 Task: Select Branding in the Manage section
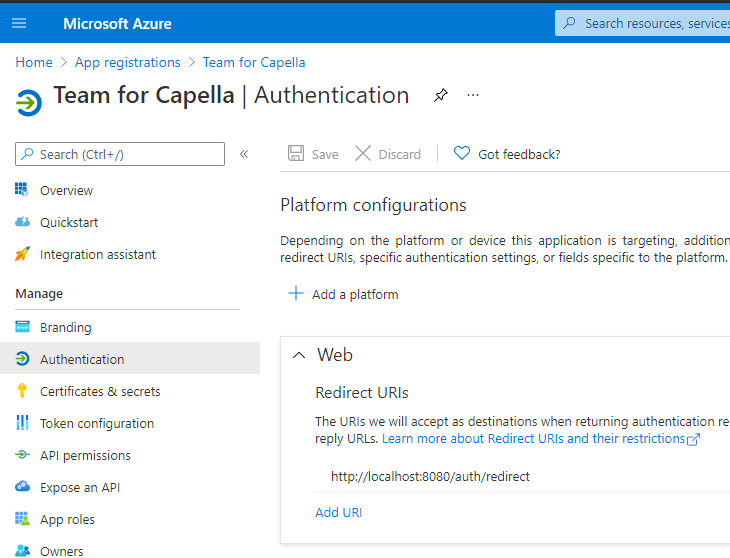click(x=65, y=327)
